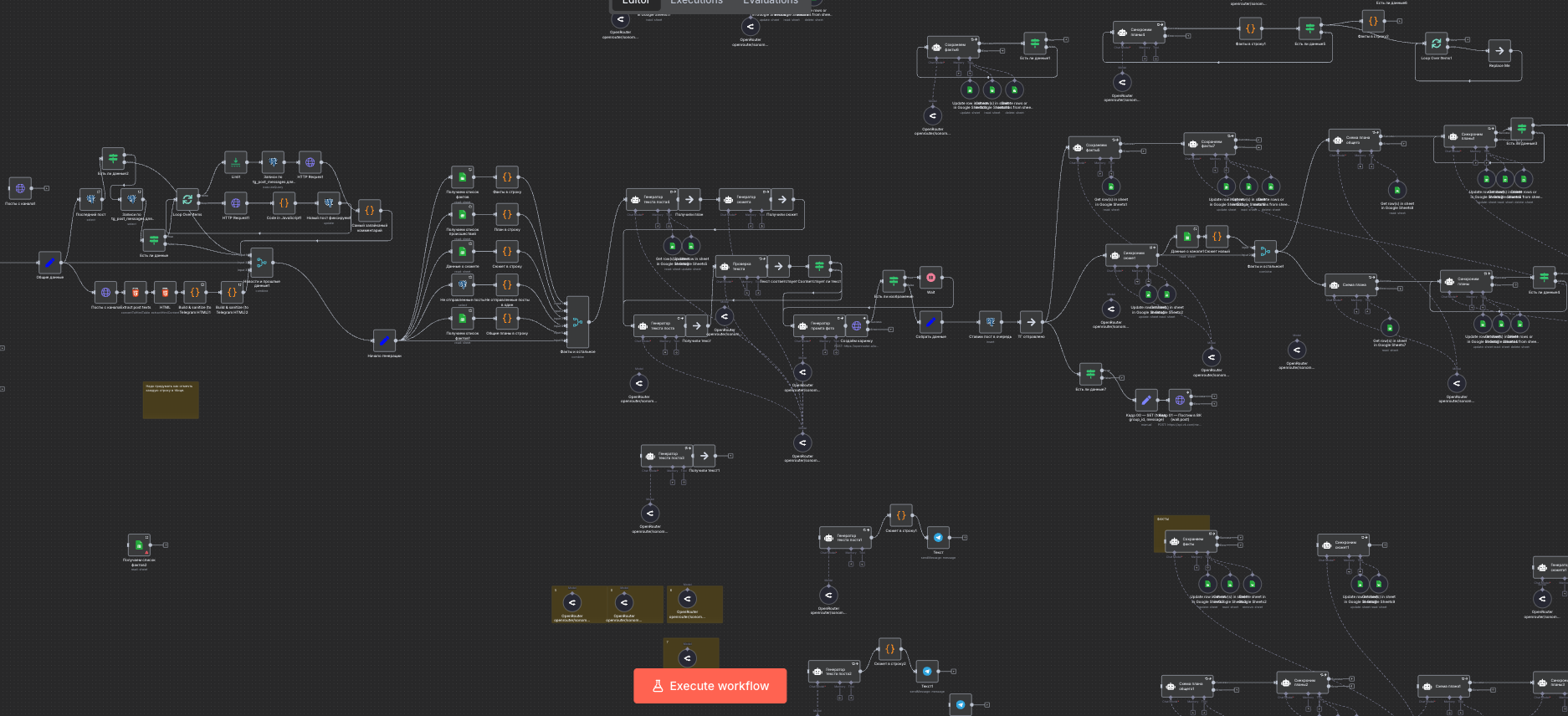Click the Limit node icon
Viewport: 1568px width, 716px height.
(x=236, y=162)
